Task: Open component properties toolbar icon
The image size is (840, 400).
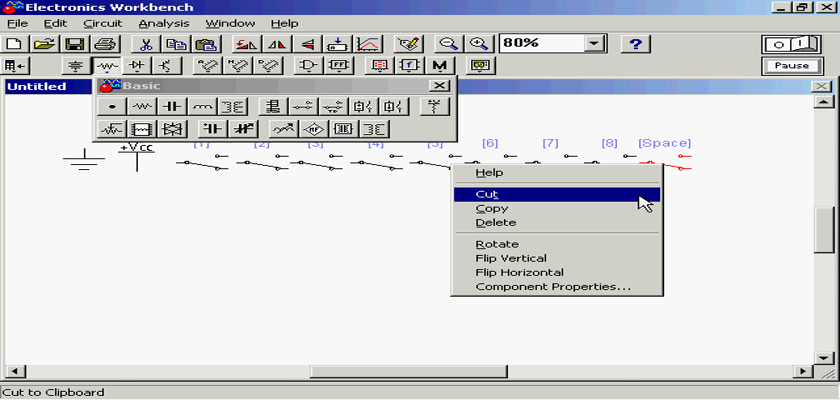Action: click(409, 44)
